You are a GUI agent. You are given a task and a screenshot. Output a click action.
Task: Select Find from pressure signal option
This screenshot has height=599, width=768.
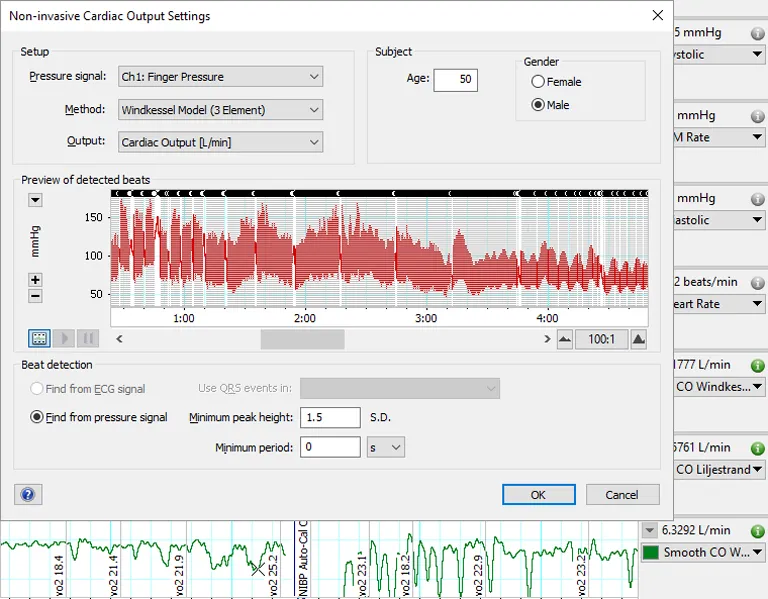38,417
